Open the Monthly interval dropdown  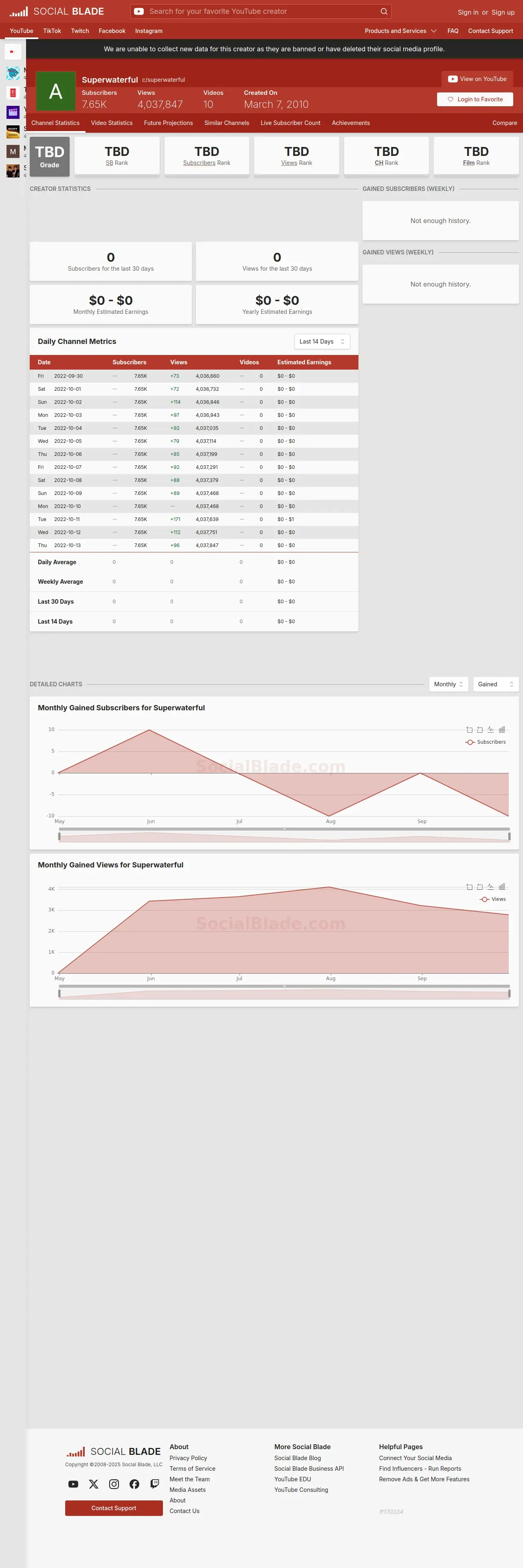[449, 684]
